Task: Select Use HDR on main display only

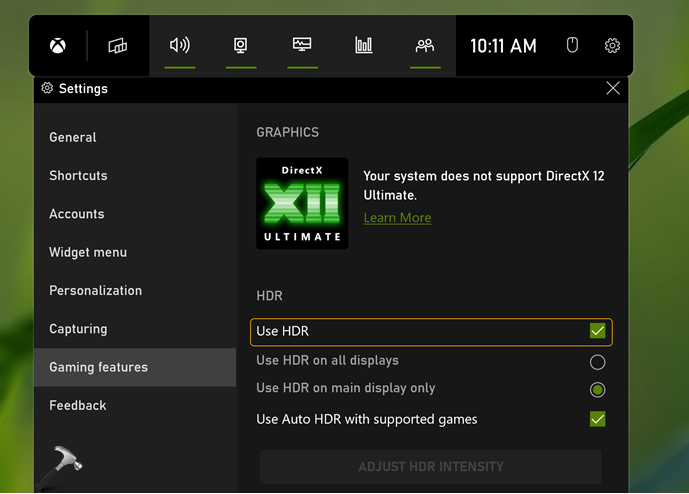Action: (597, 389)
